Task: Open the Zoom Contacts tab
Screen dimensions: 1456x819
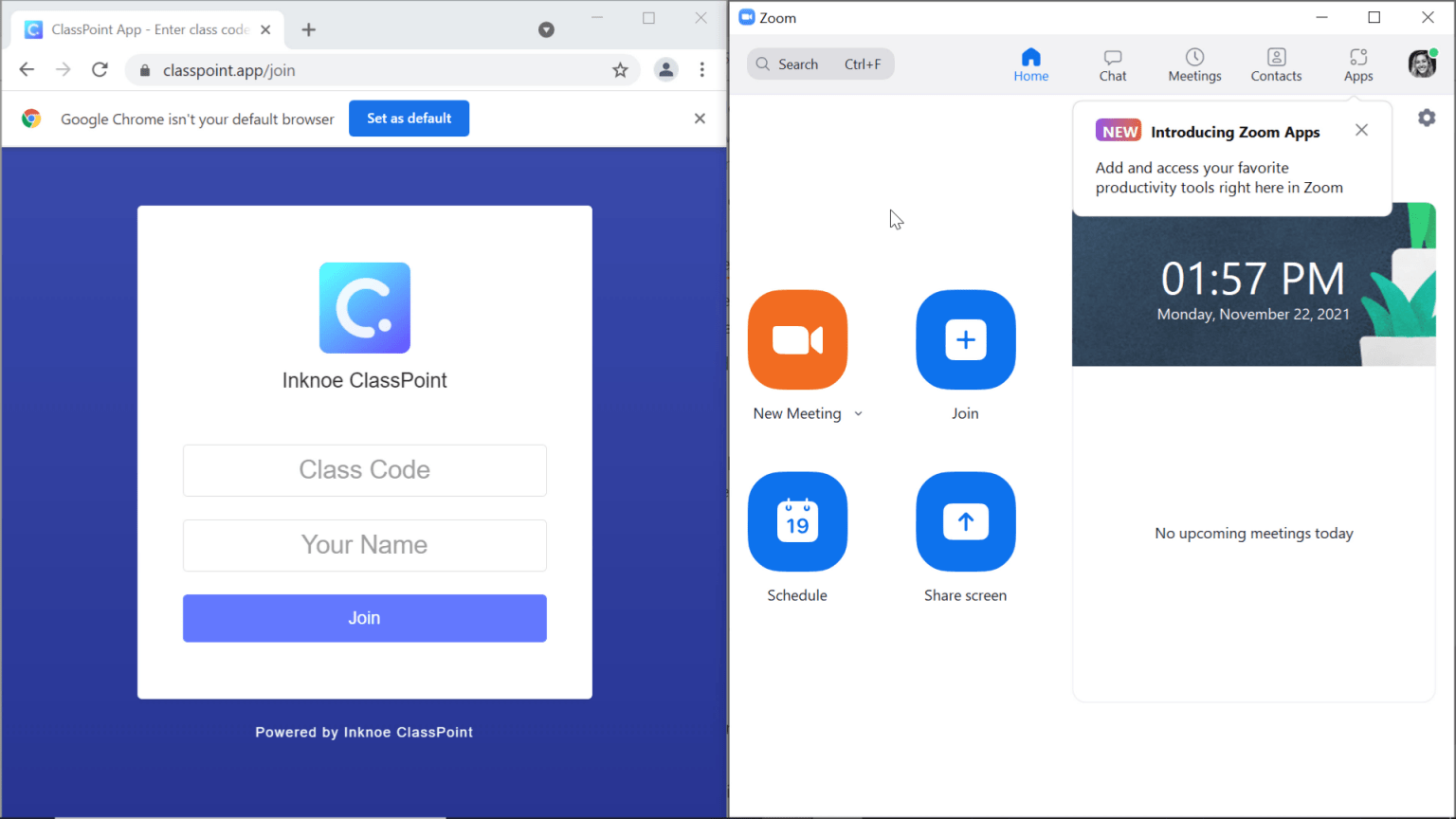Action: [x=1276, y=65]
